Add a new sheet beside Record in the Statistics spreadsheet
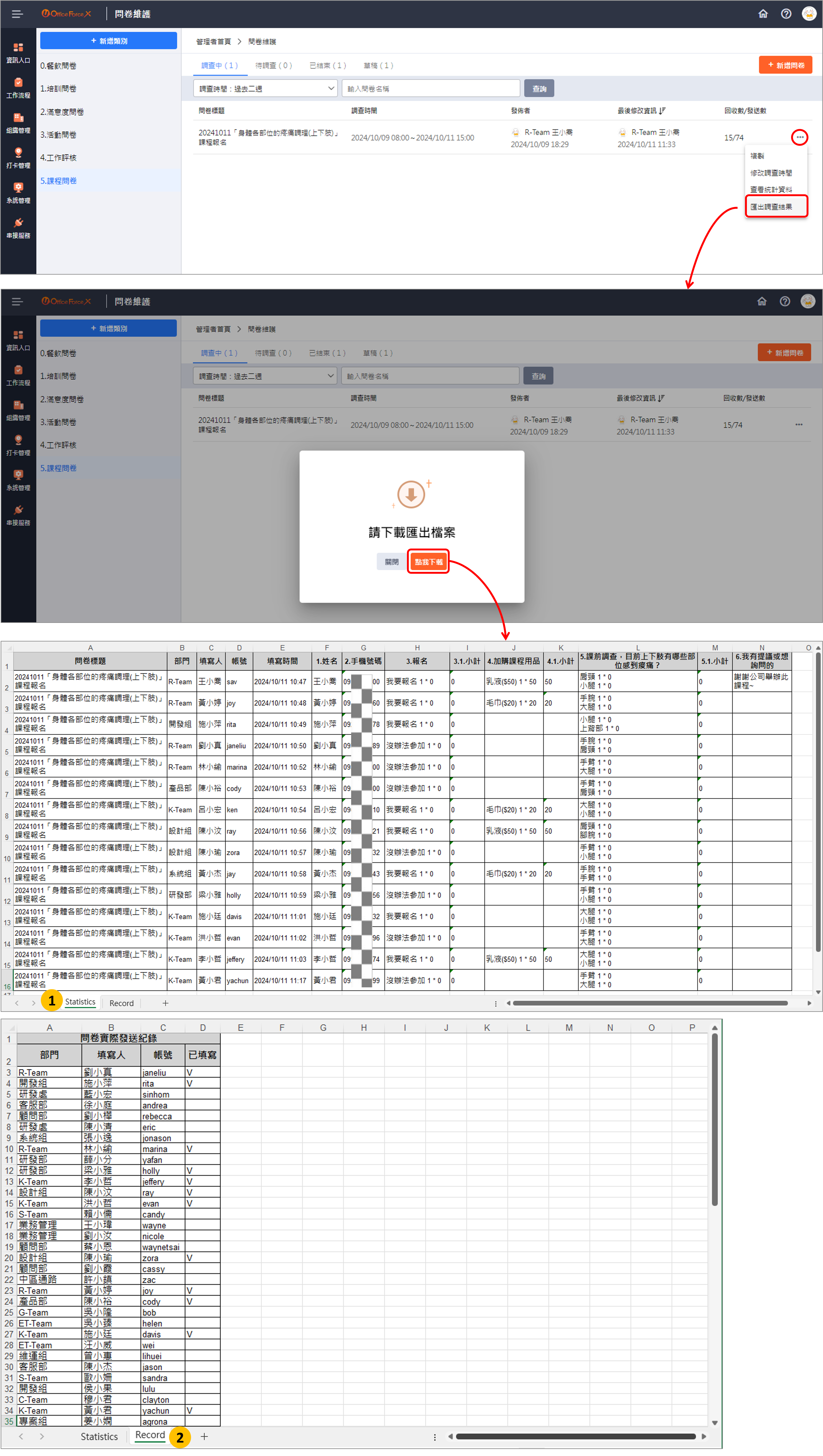The height and width of the screenshot is (1456, 823). point(166,1003)
